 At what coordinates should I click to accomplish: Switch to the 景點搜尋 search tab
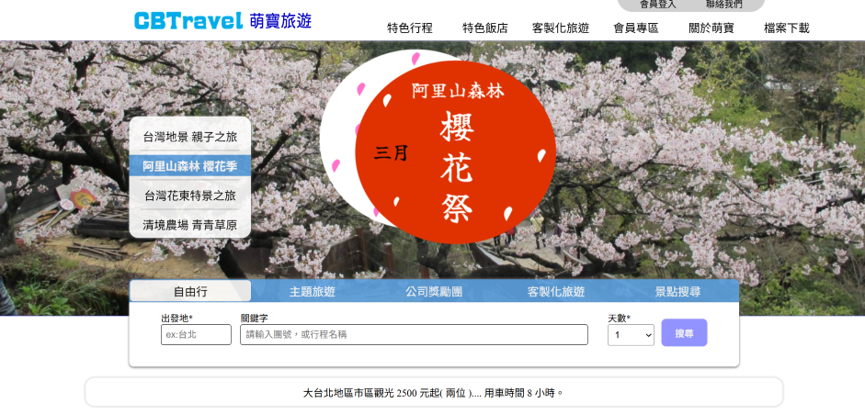[678, 291]
